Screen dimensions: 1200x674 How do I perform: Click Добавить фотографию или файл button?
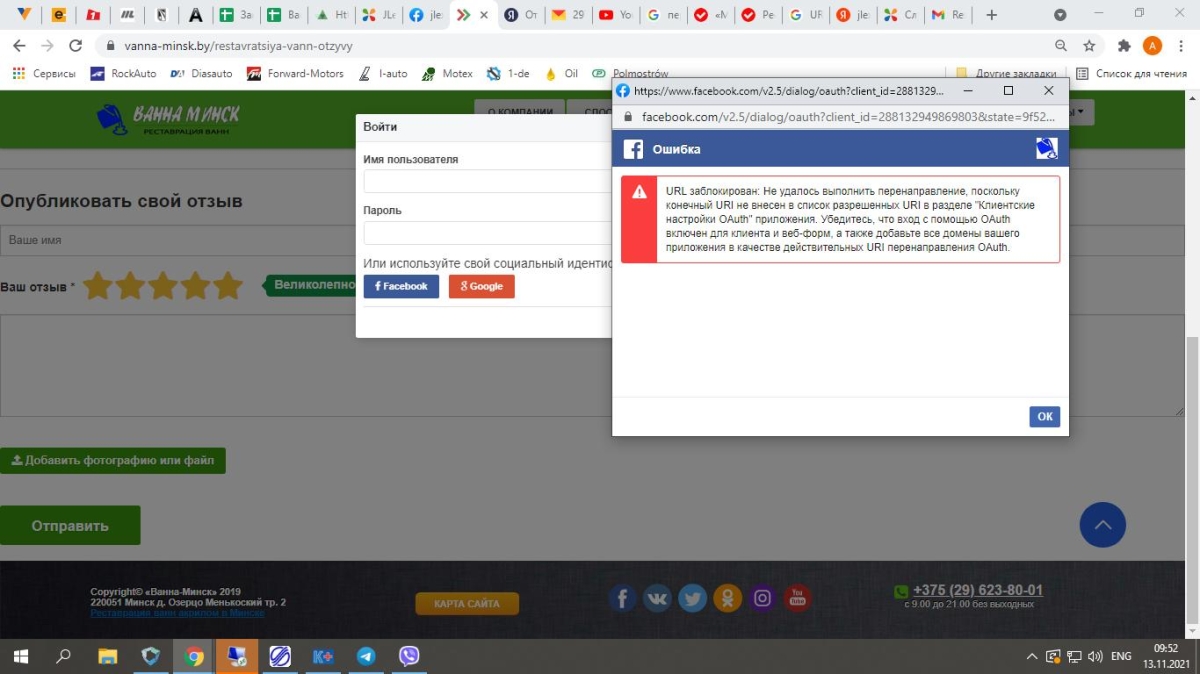click(113, 461)
